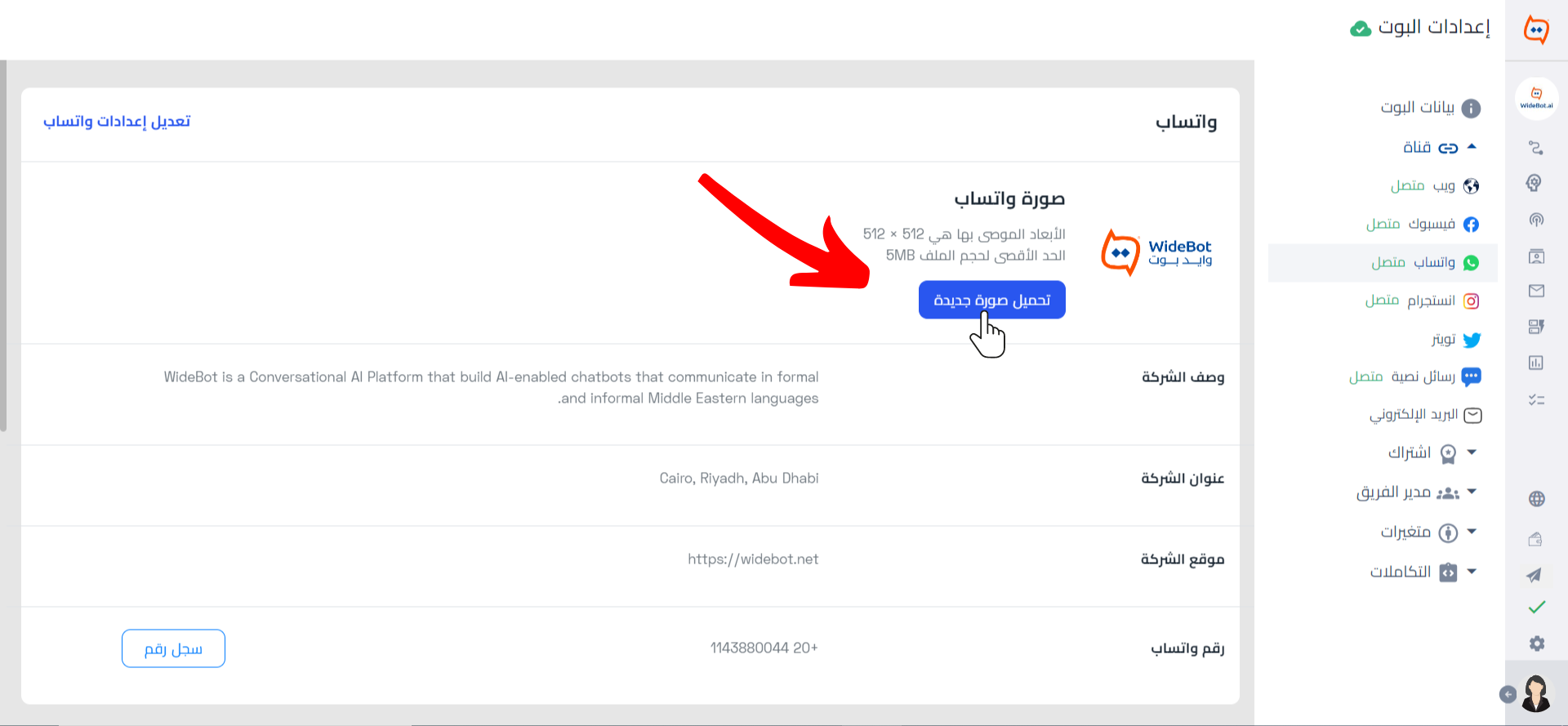This screenshot has height=726, width=1568.
Task: Open the flow builder icon in rail
Action: tap(1535, 148)
